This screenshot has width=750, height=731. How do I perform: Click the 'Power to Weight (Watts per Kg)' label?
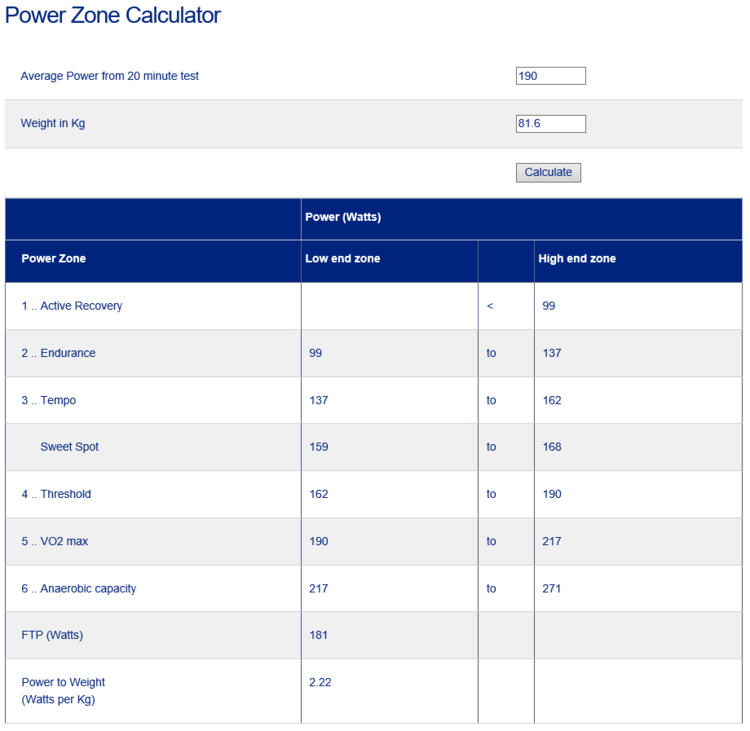tap(63, 691)
